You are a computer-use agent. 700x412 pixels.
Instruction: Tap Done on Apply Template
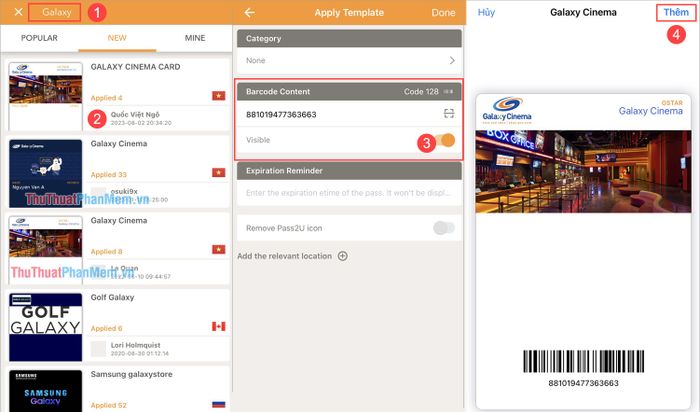(443, 12)
